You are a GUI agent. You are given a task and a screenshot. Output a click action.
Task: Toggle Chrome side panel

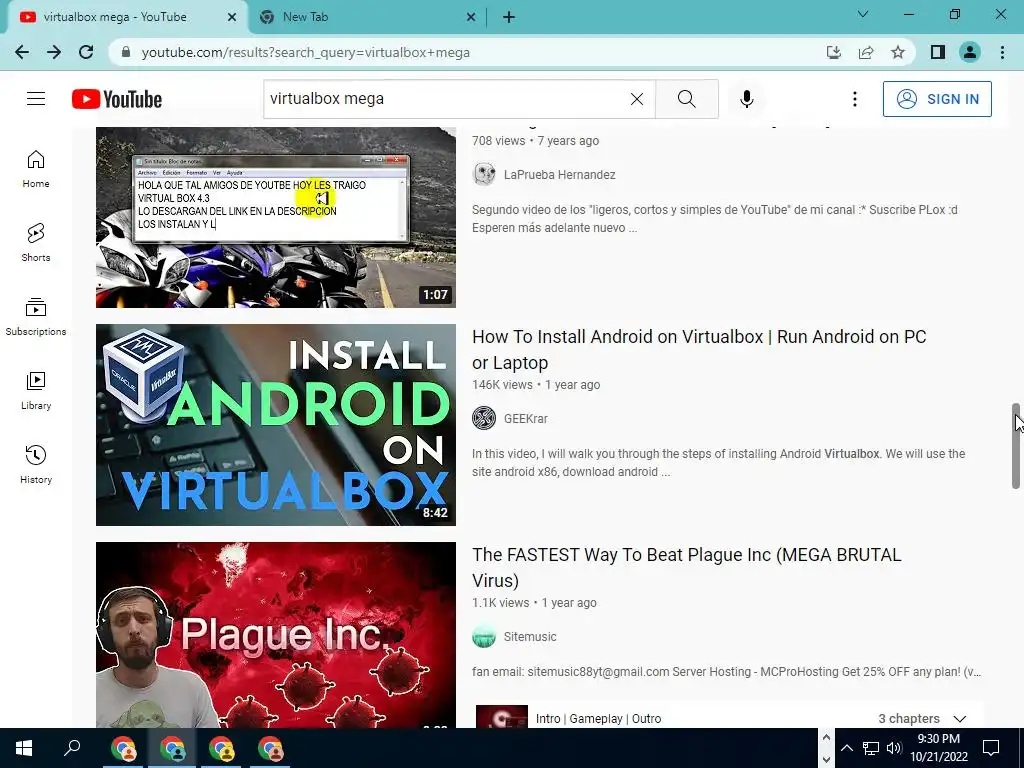pos(938,52)
